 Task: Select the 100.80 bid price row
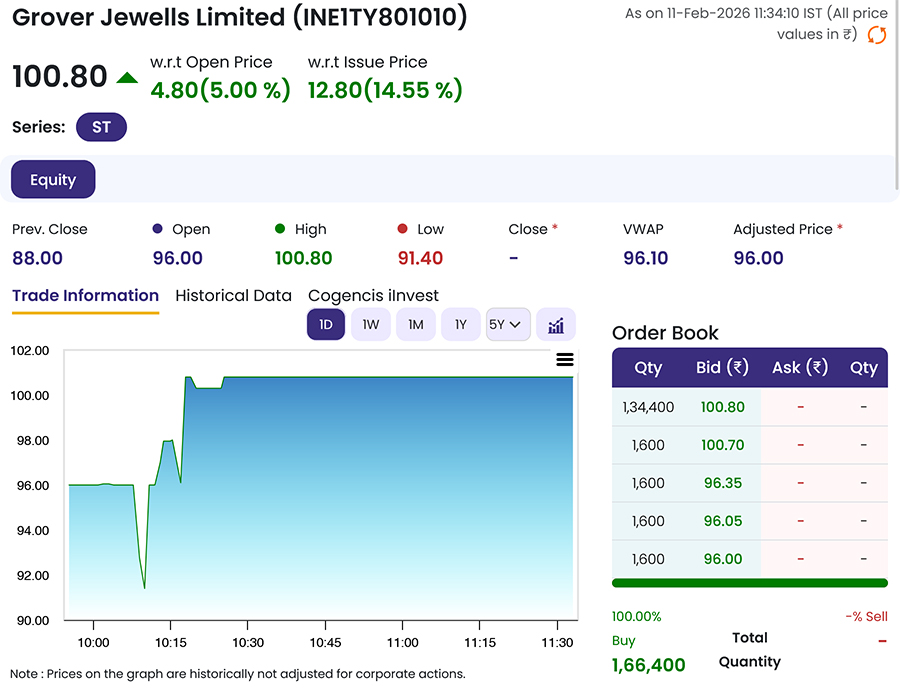(x=723, y=407)
